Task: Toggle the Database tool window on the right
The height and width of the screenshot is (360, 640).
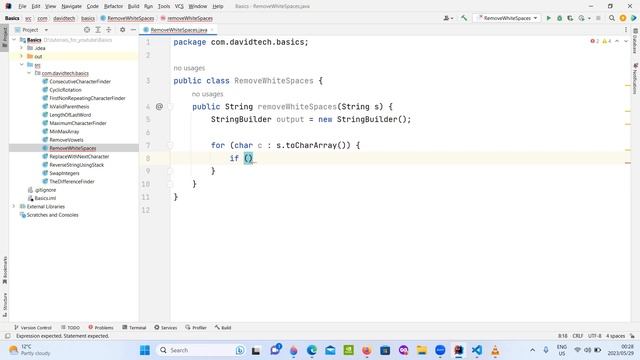Action: tap(635, 41)
